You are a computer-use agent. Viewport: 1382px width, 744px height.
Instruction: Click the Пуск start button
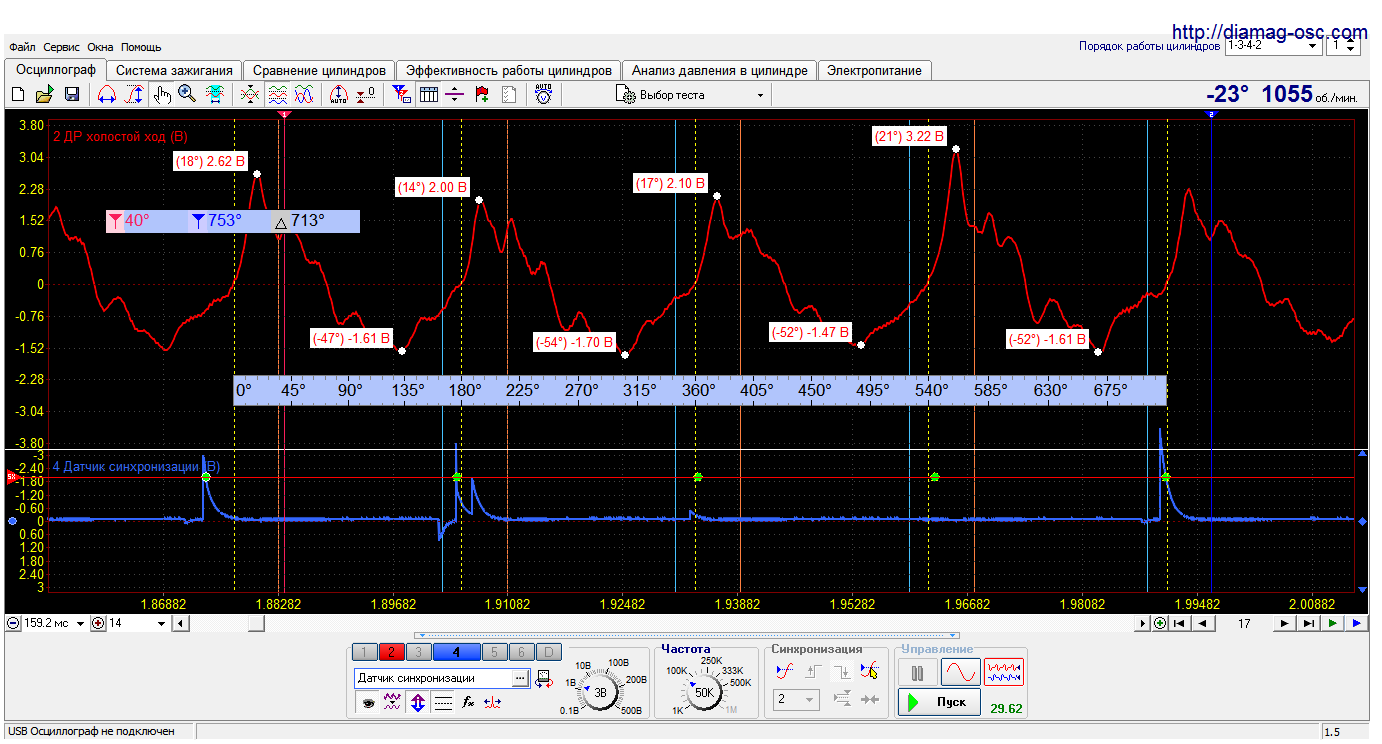click(939, 702)
